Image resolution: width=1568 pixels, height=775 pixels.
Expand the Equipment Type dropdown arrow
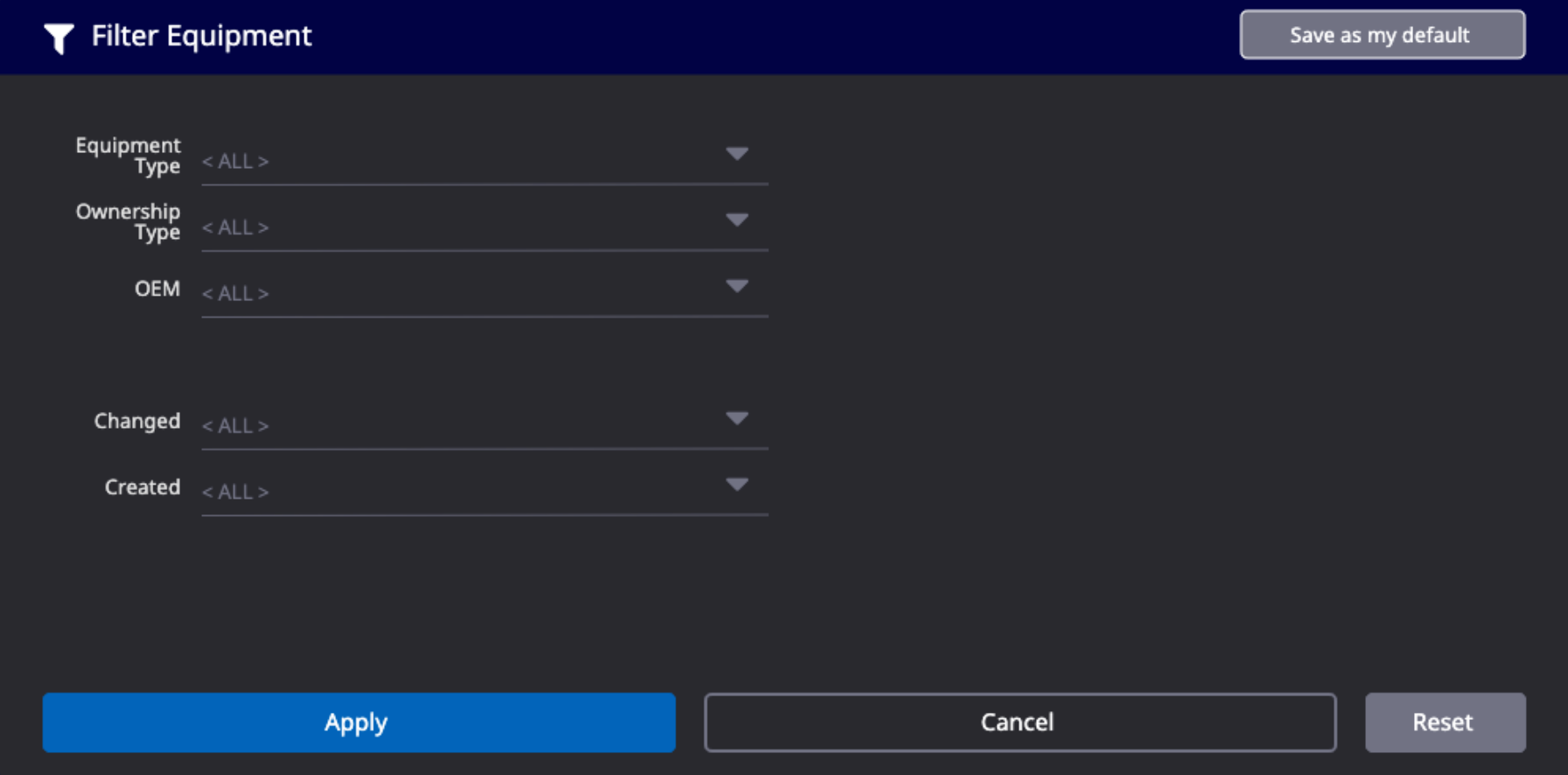[x=737, y=154]
